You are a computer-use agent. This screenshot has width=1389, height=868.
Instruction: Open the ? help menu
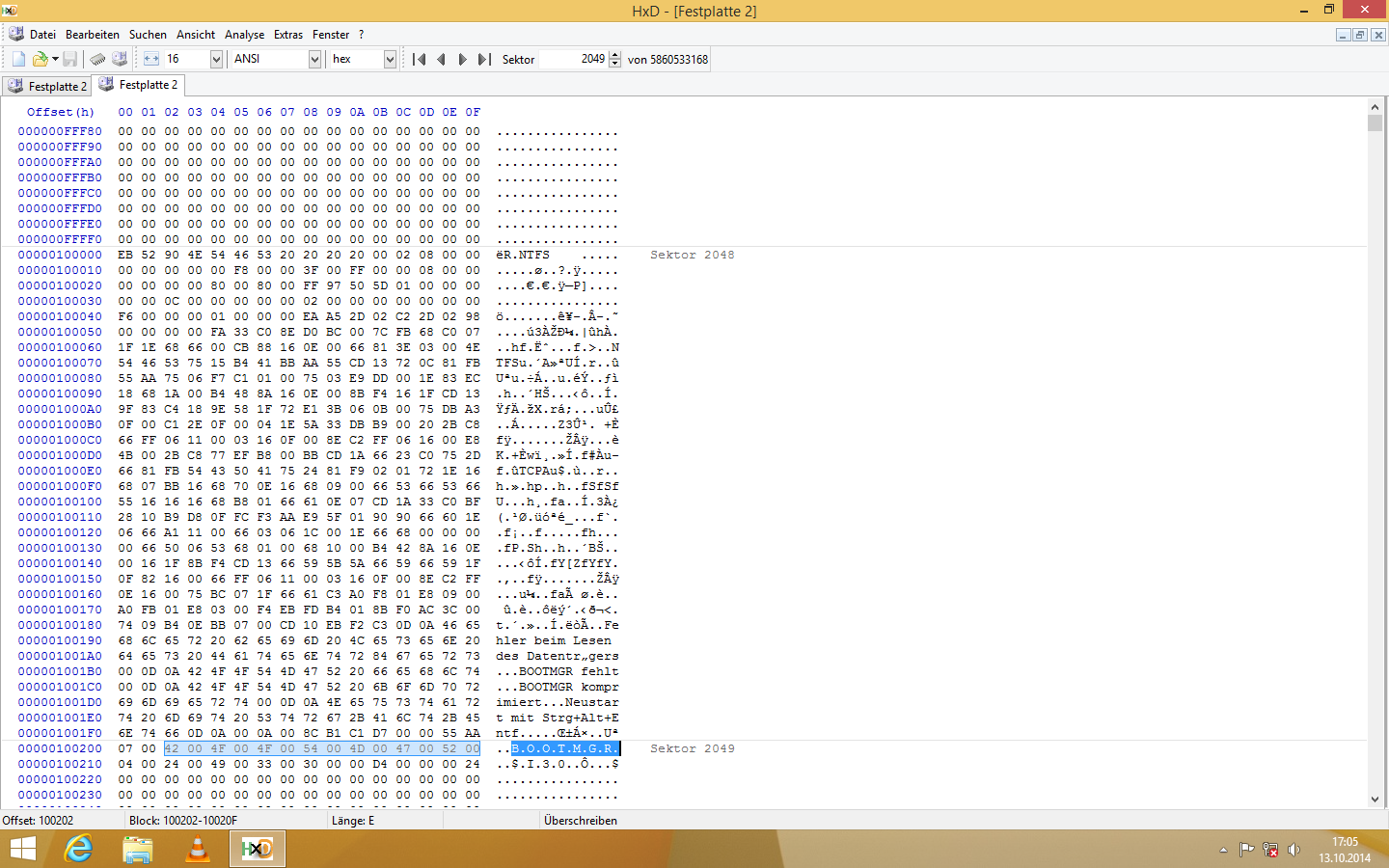tap(362, 34)
